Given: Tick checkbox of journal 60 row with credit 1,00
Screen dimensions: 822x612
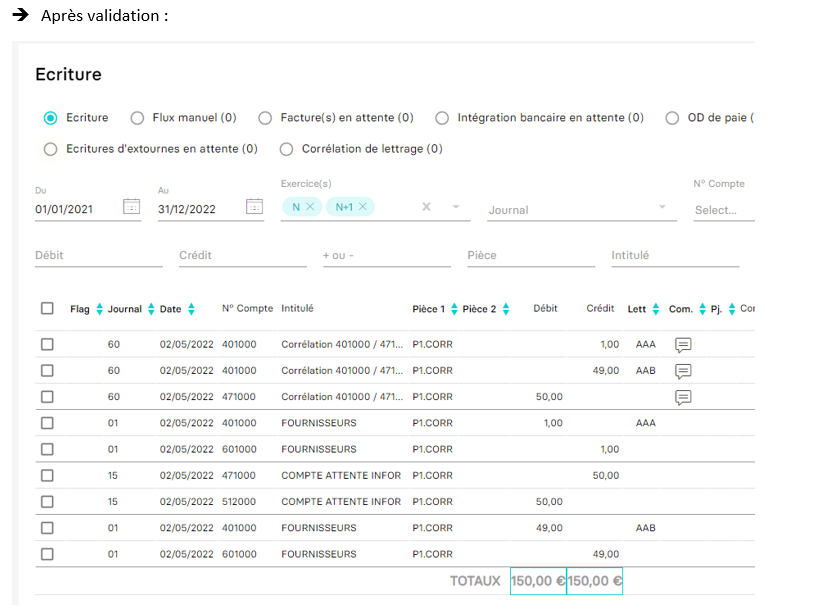Looking at the screenshot, I should coord(47,344).
